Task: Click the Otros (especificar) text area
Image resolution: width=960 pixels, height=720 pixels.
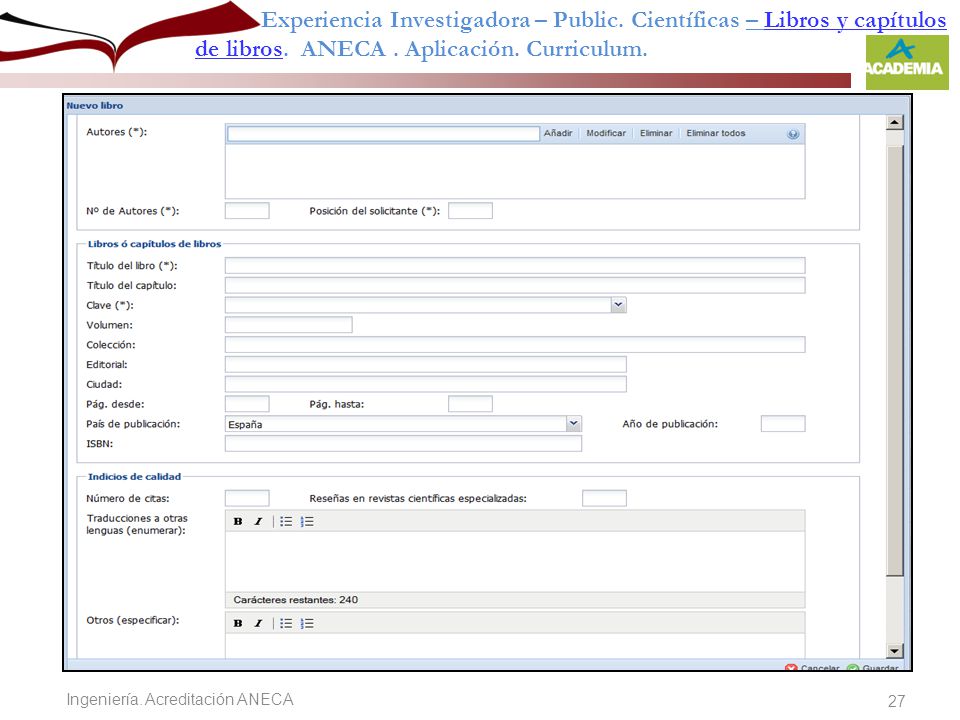Action: click(515, 646)
